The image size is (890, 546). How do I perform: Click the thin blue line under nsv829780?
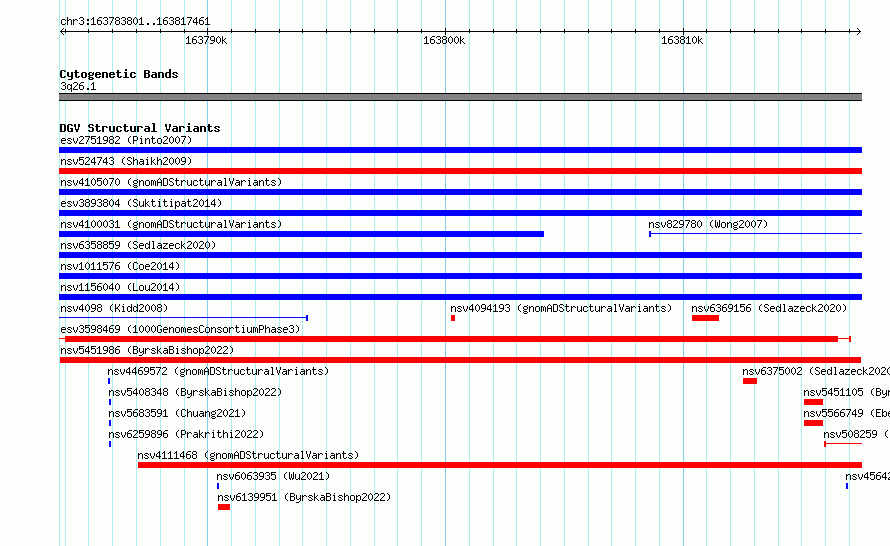[x=755, y=234]
